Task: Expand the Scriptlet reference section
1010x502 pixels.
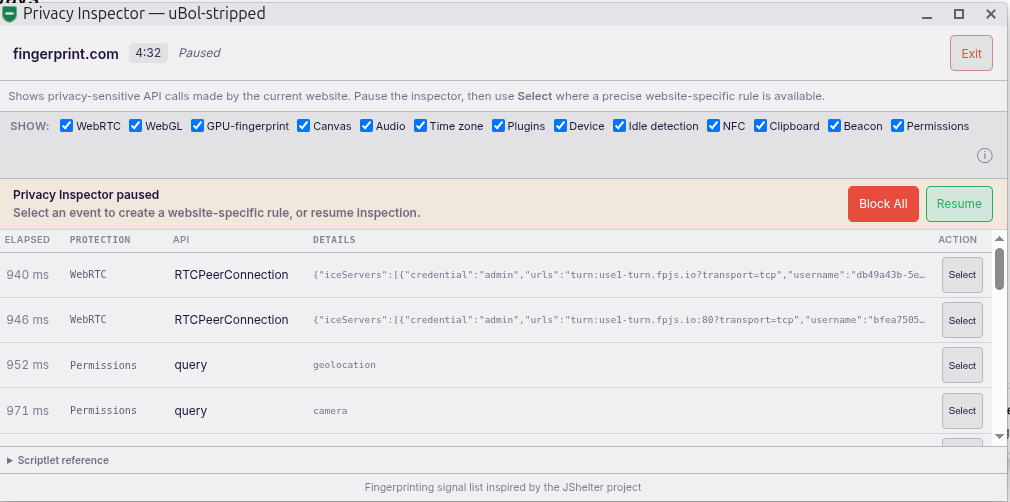Action: tap(57, 460)
